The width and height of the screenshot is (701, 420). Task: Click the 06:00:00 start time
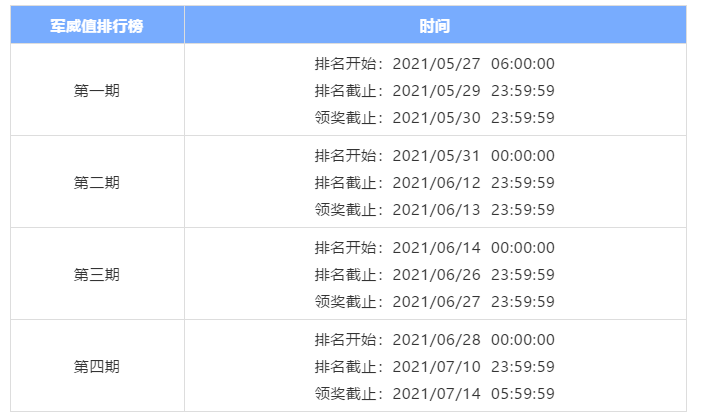coord(522,64)
